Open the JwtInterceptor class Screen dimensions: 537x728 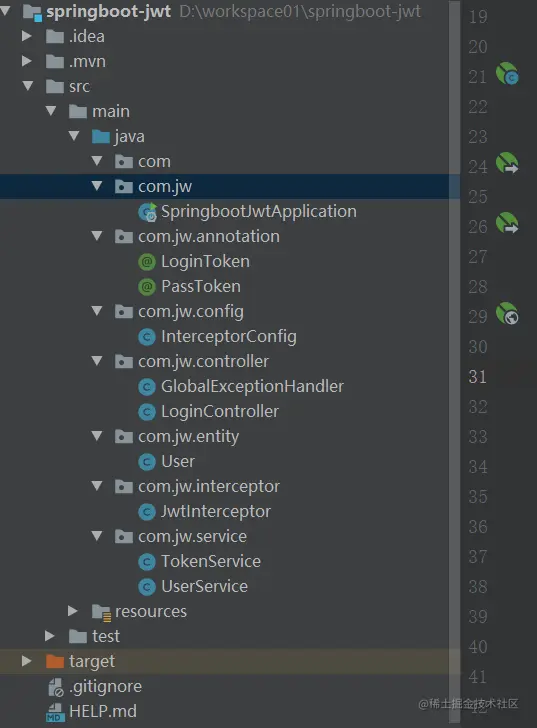pos(215,511)
